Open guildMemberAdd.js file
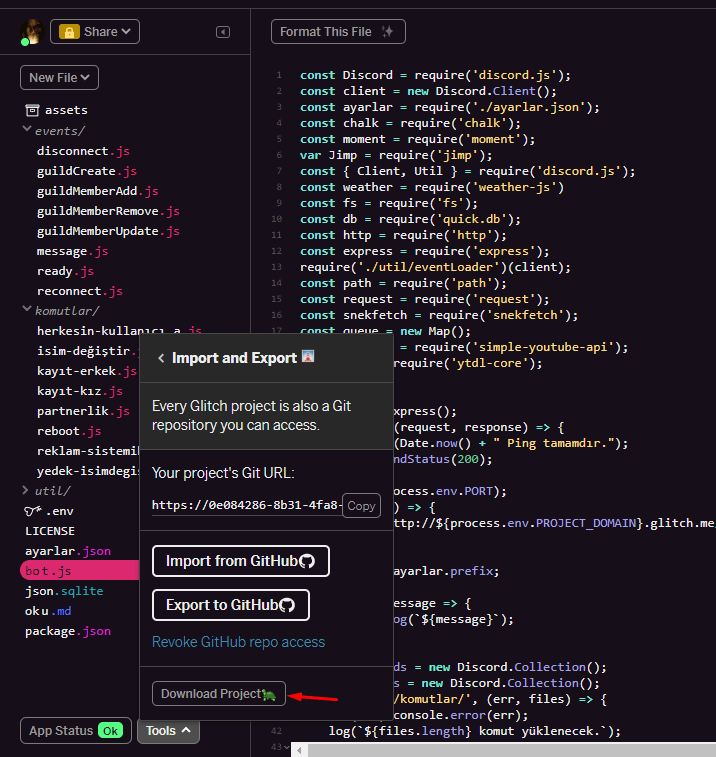The height and width of the screenshot is (757, 716). click(98, 191)
